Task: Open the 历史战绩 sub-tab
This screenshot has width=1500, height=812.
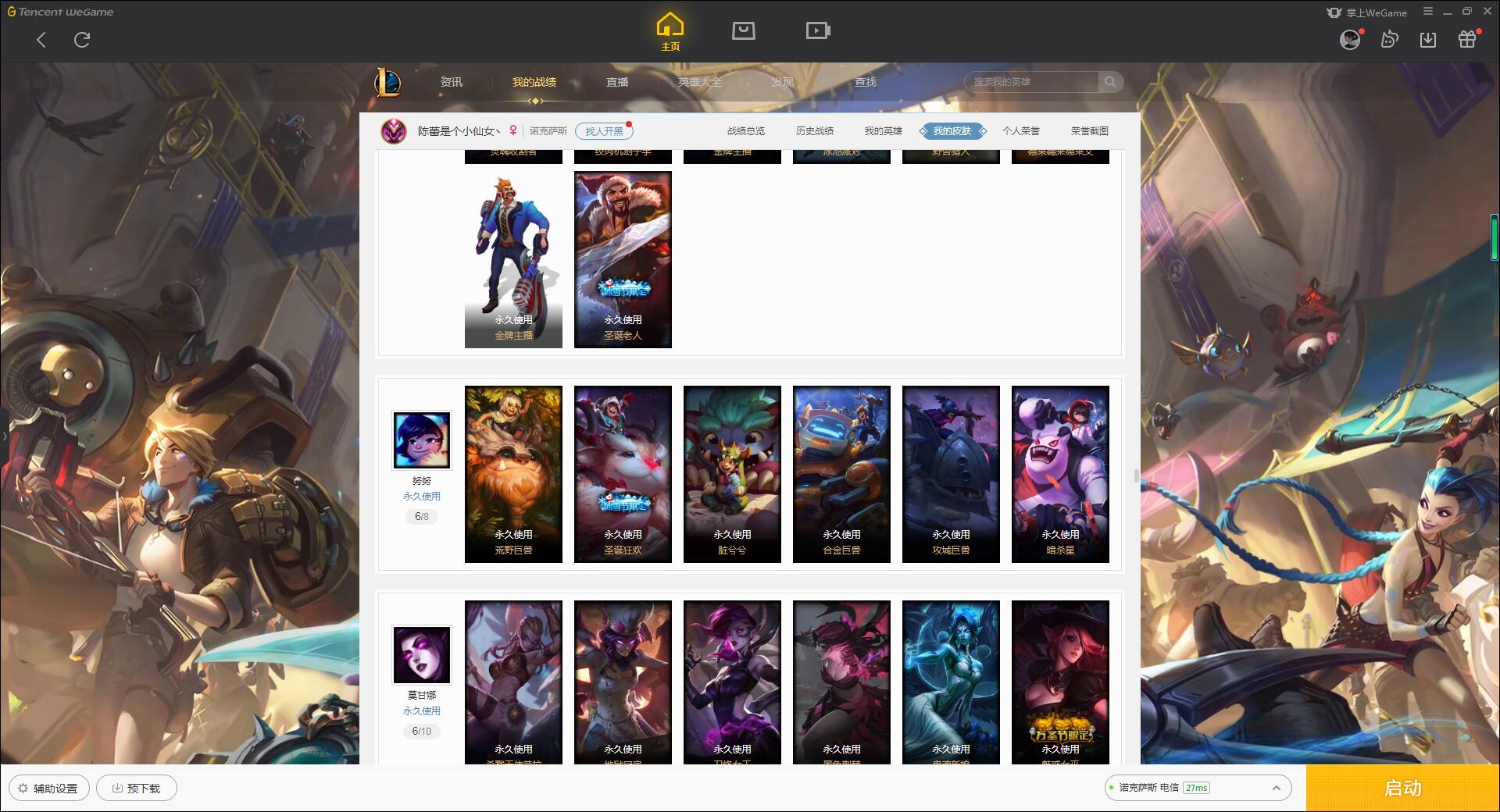Action: point(815,131)
